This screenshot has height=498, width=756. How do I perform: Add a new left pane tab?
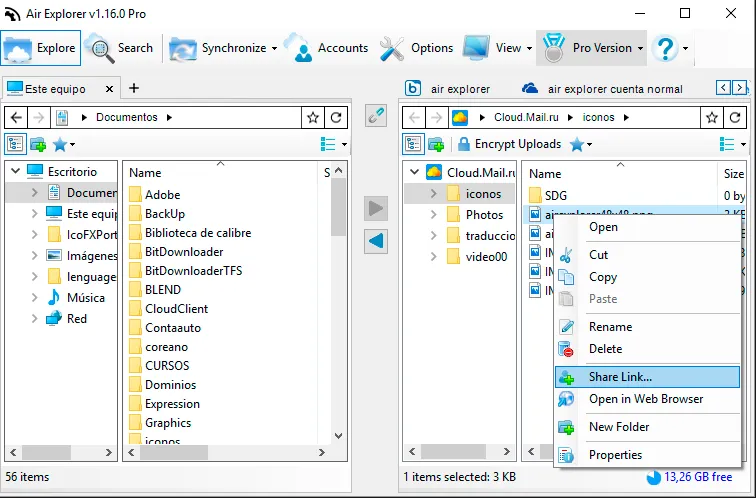[x=134, y=88]
